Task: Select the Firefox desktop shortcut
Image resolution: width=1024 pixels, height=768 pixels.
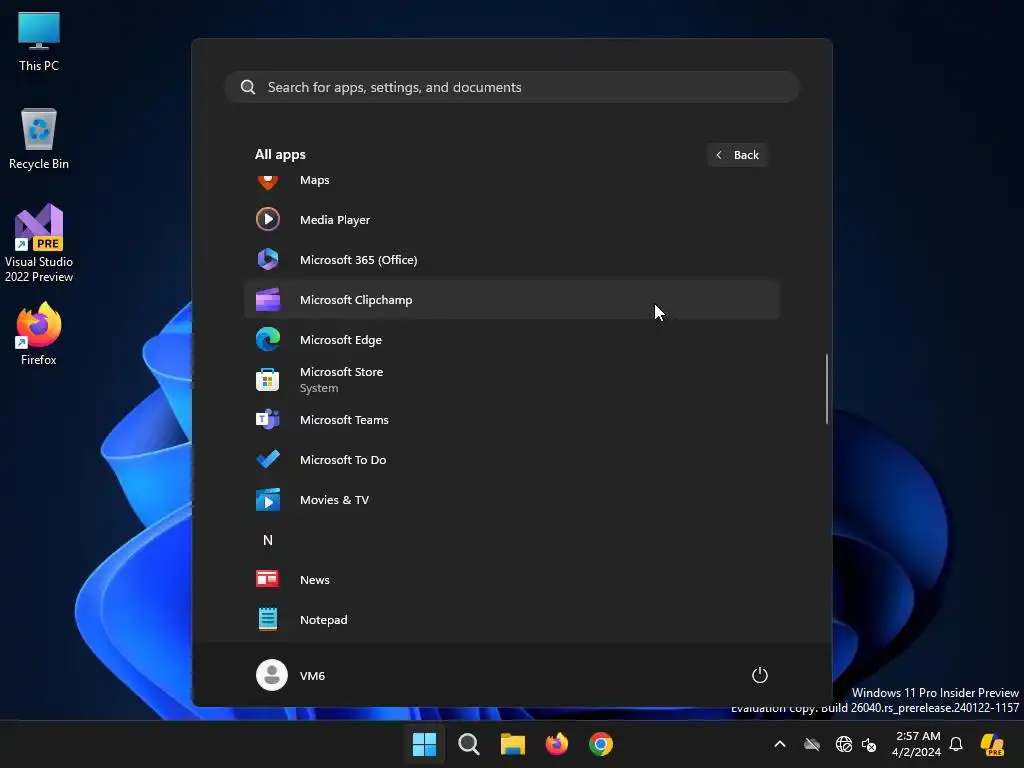Action: point(39,334)
